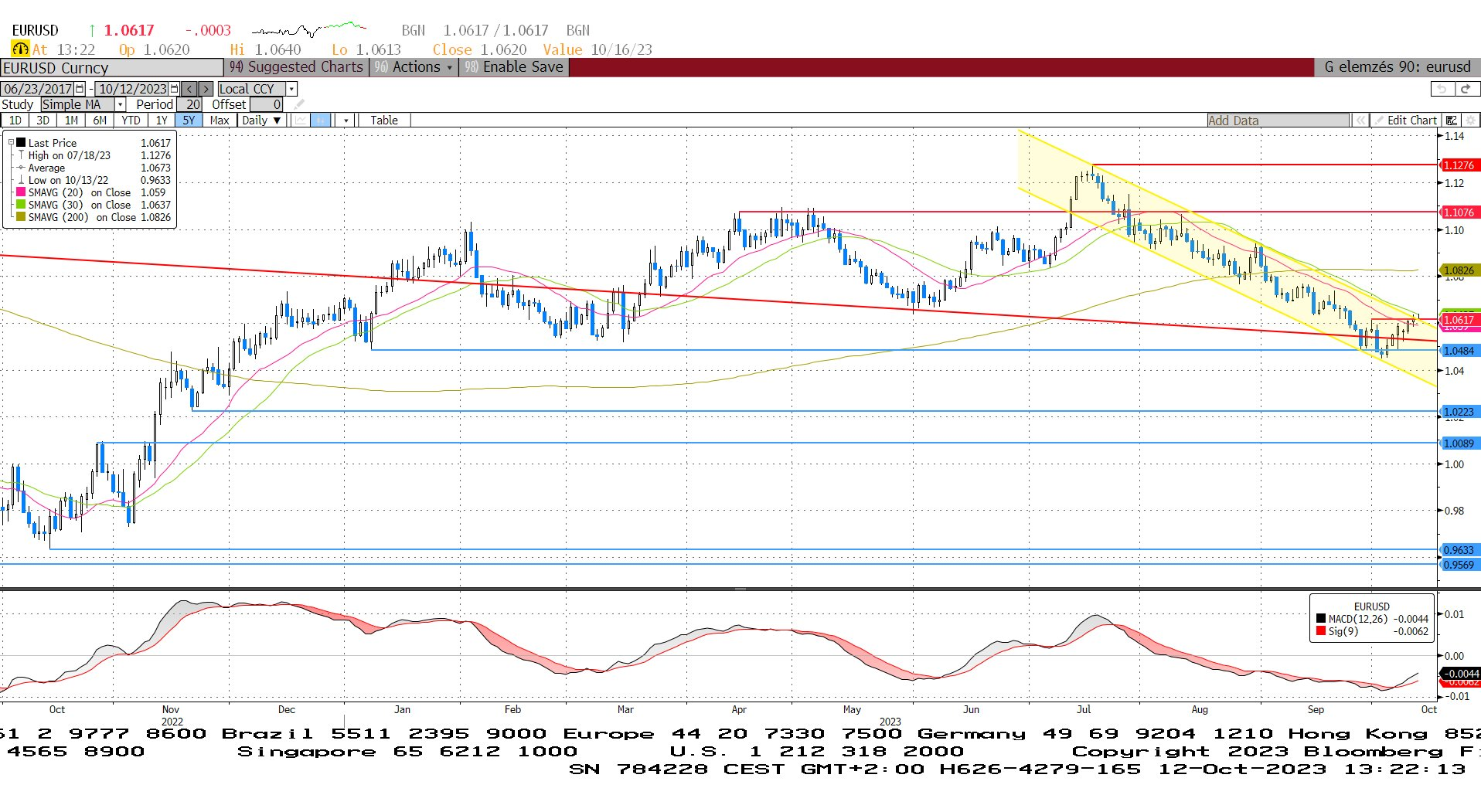Collapse the legend tree at Last Price

click(x=12, y=143)
